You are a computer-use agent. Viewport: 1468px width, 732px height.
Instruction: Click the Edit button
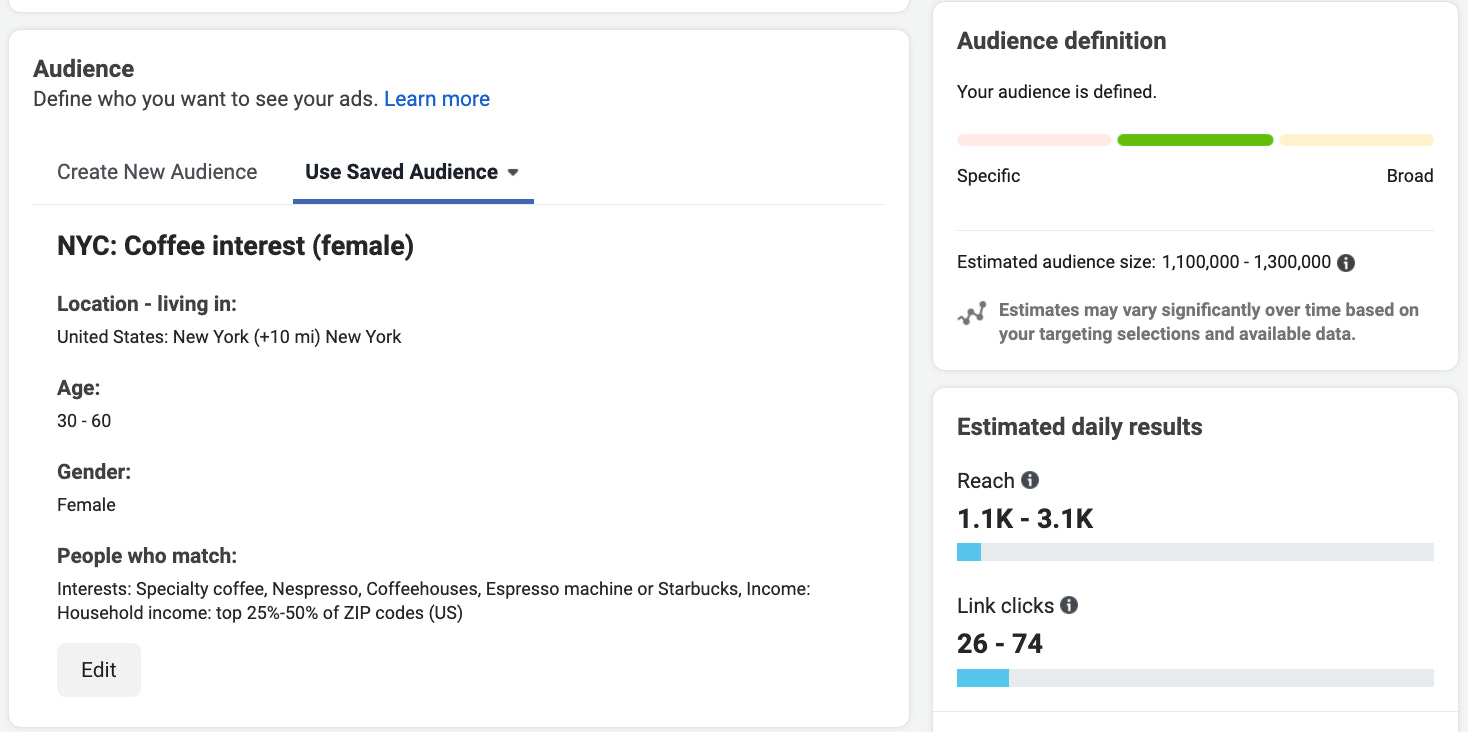[x=98, y=670]
